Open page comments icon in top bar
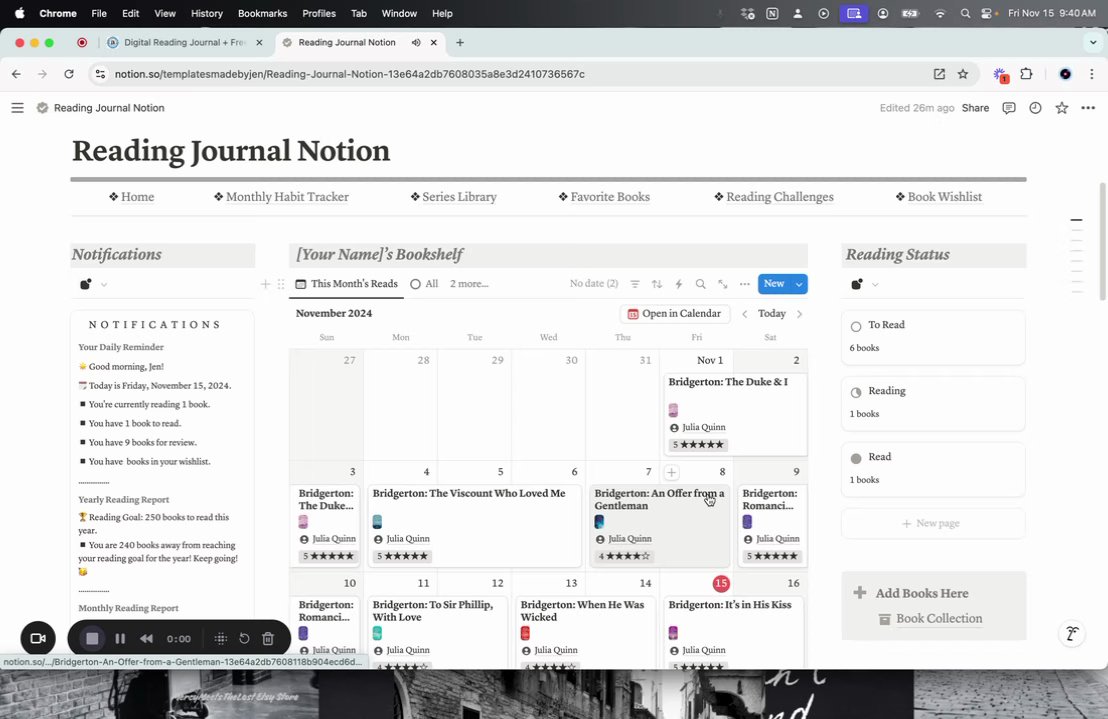 coord(1008,108)
